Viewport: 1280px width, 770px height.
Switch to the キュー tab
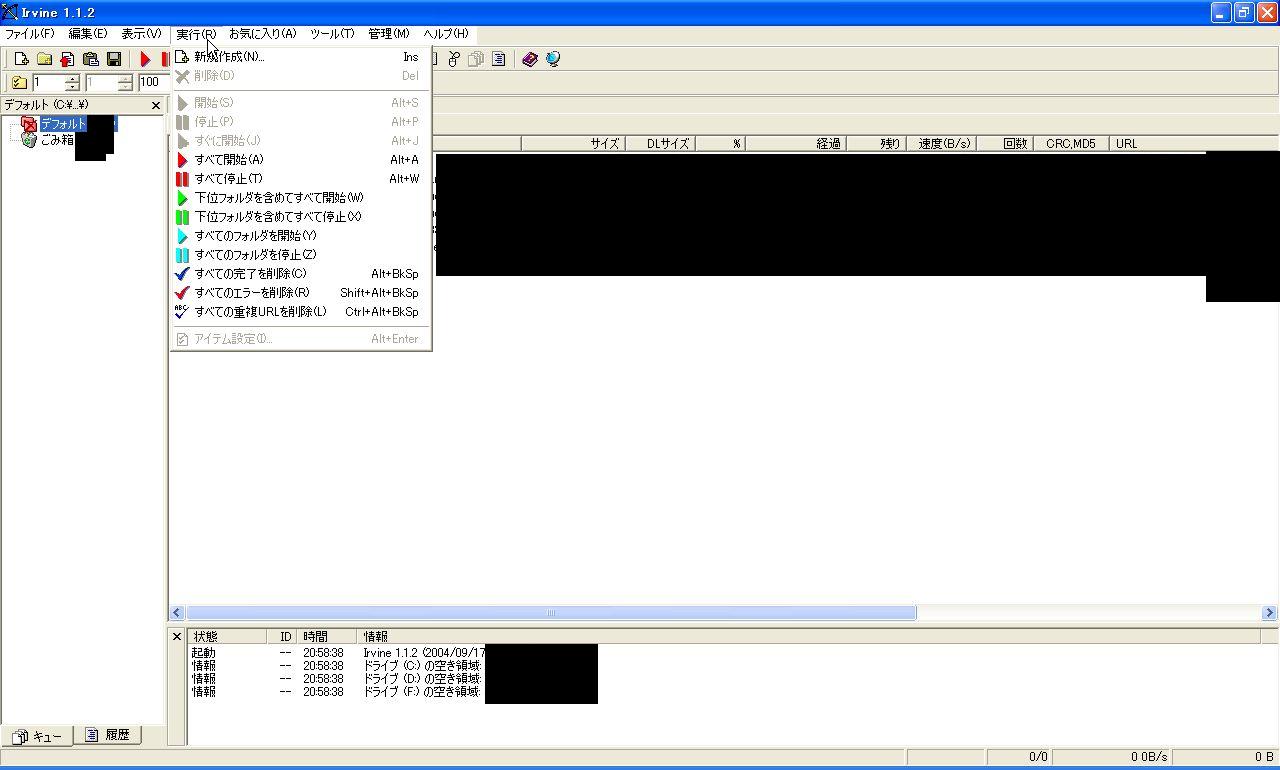click(x=38, y=736)
